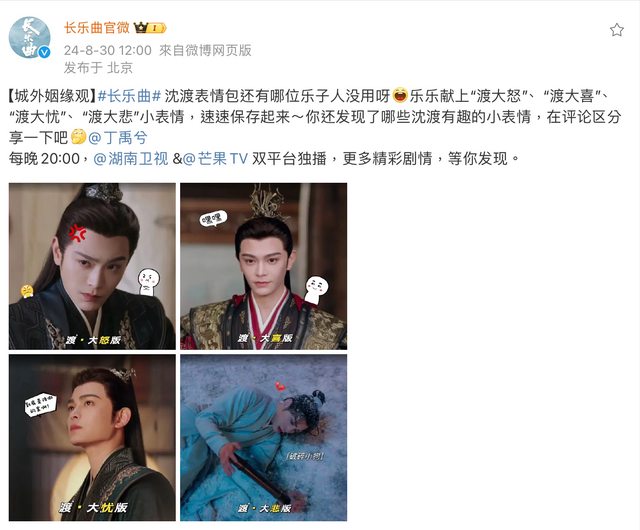
Task: Open the 渡·大忧版 image thumbnail
Action: point(92,438)
